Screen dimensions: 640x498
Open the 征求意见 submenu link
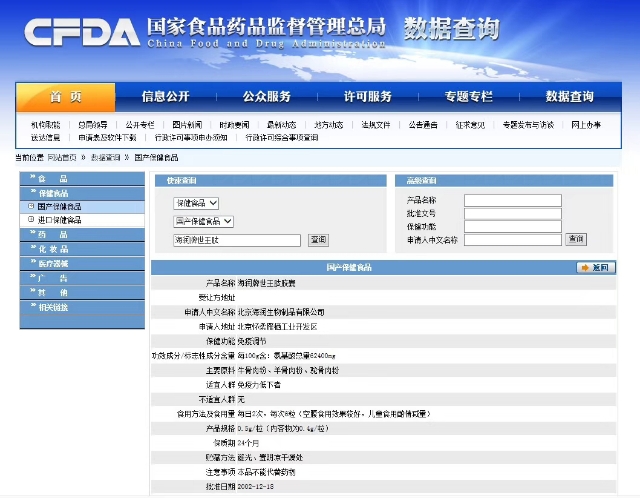tap(470, 125)
